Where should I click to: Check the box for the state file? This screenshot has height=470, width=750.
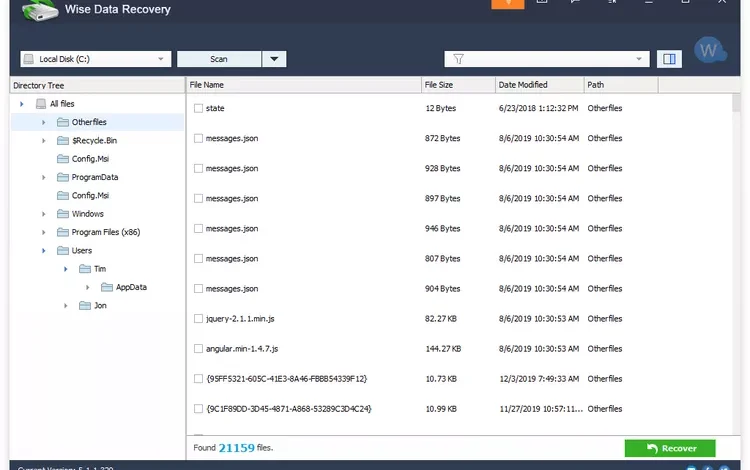tap(199, 109)
